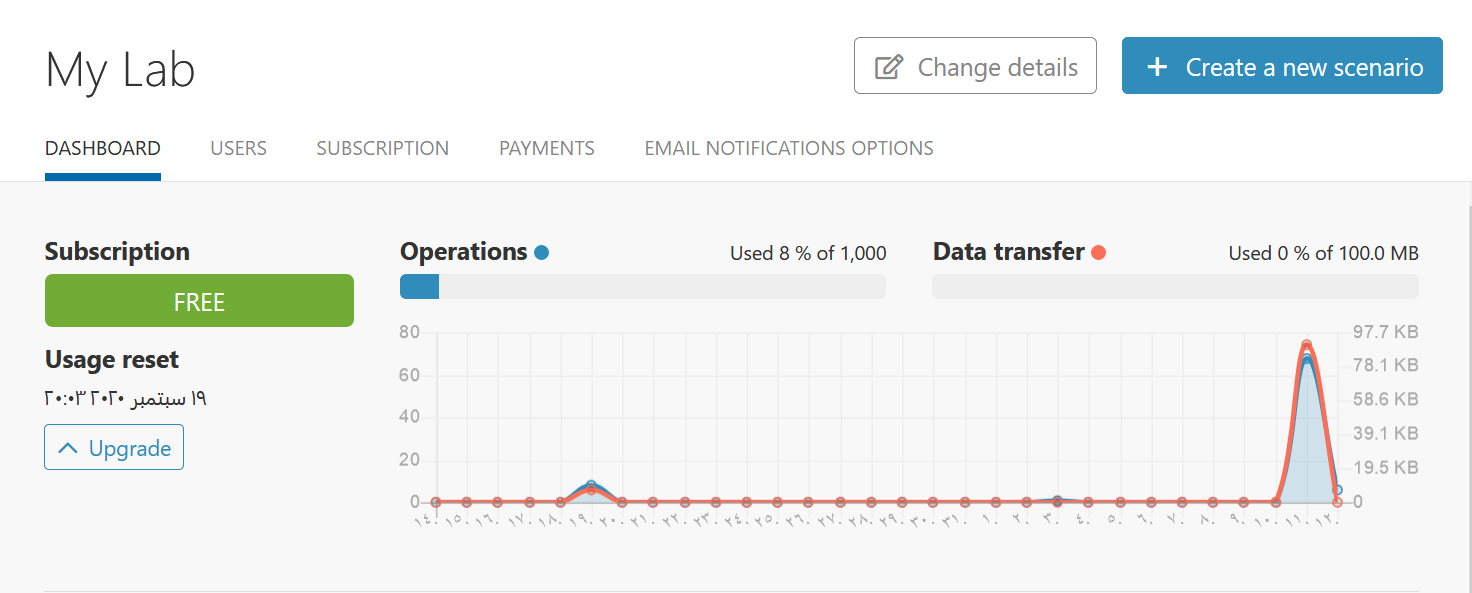Toggle the blue Operations legend dot
1472x593 pixels.
(541, 252)
